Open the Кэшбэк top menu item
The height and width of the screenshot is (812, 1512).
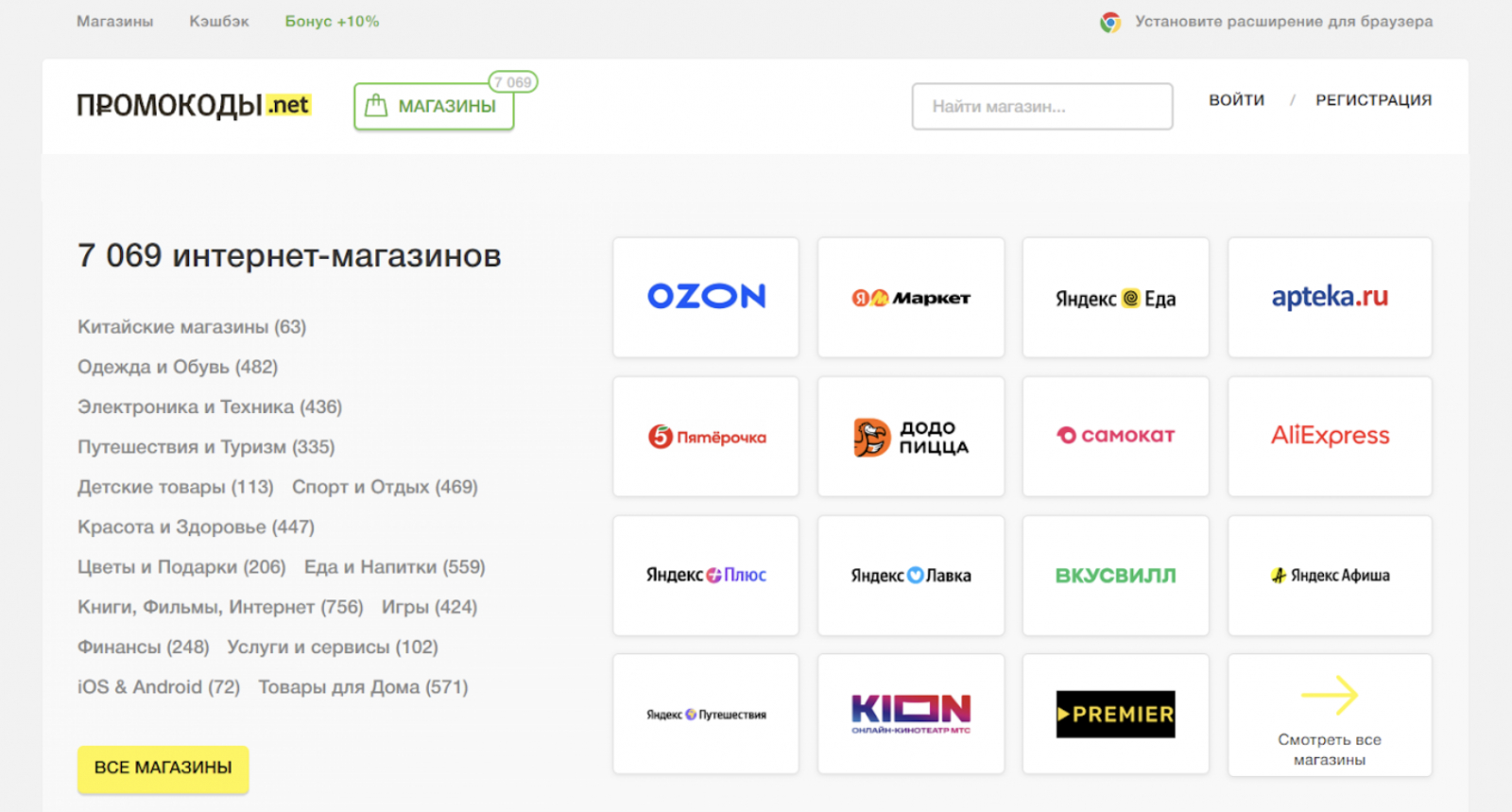click(219, 21)
